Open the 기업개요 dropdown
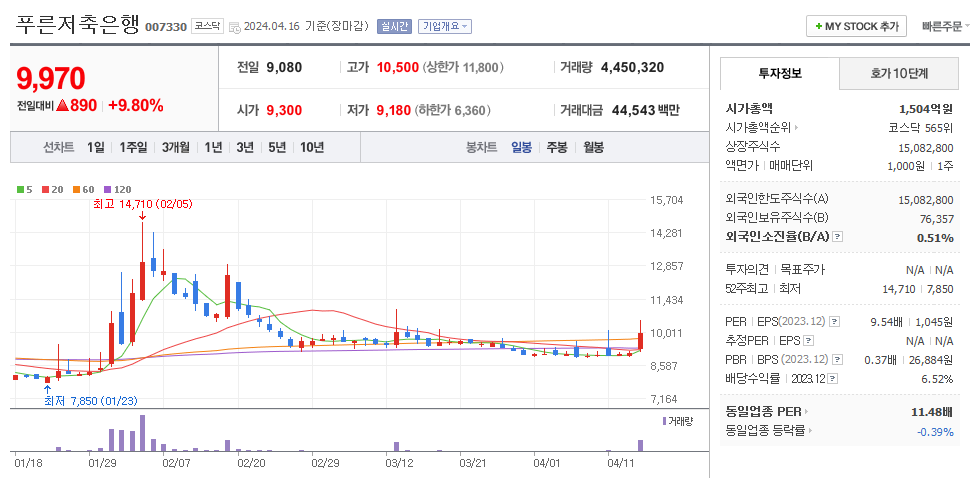This screenshot has width=979, height=478. tap(445, 26)
